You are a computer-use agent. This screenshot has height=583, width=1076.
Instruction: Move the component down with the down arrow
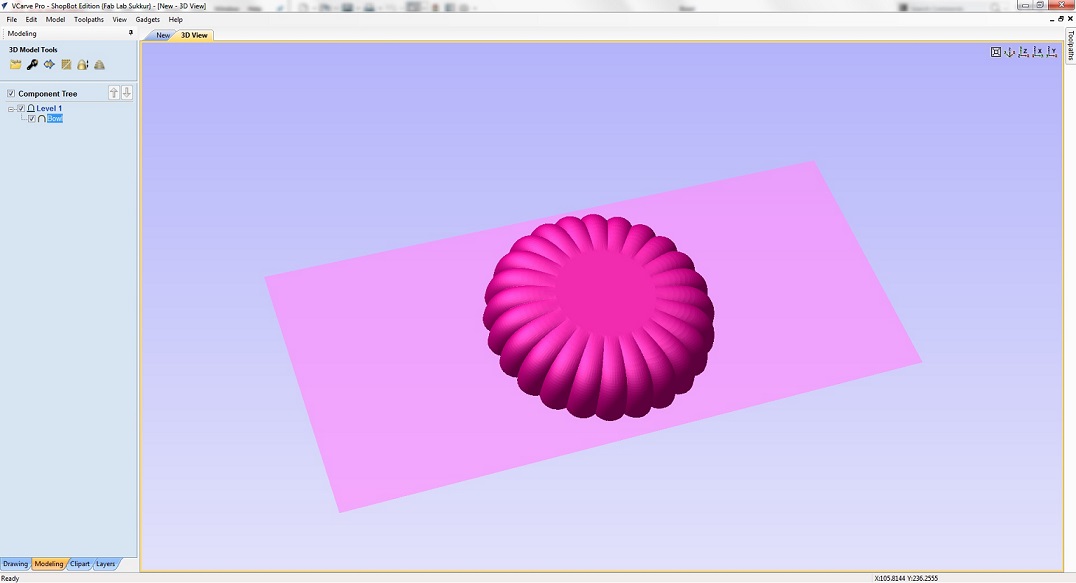[127, 93]
